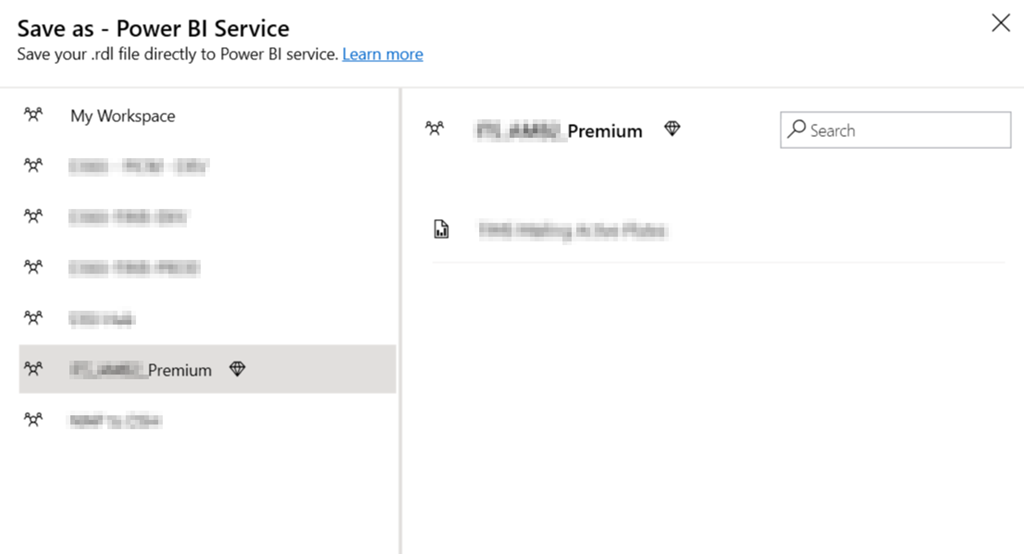Click into the Search field
The height and width of the screenshot is (554, 1024).
[895, 130]
